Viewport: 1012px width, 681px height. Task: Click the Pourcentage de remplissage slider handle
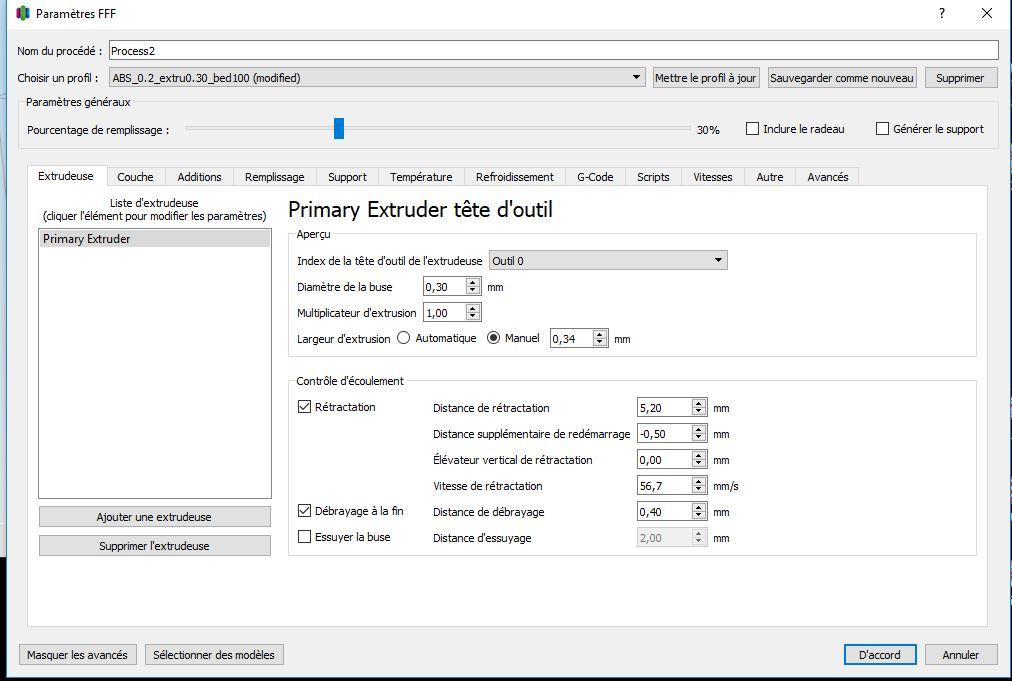pyautogui.click(x=339, y=128)
